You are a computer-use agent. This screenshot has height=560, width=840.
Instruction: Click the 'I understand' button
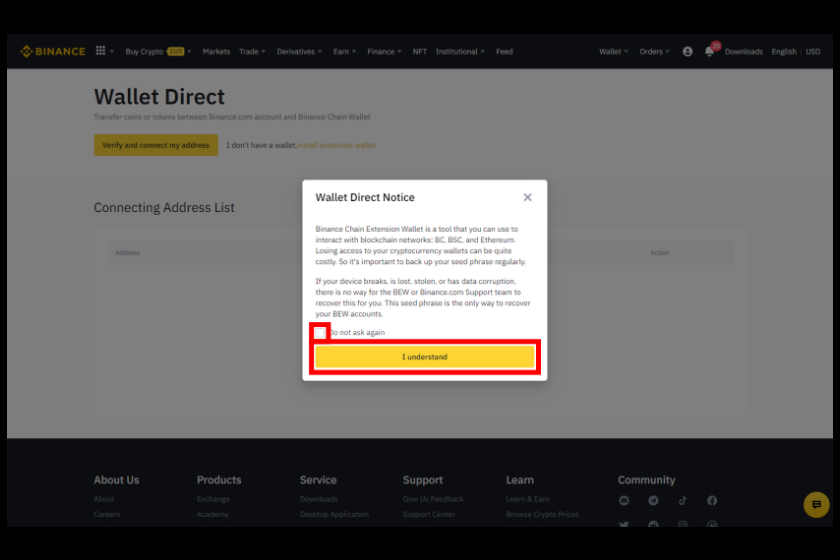[x=425, y=357]
